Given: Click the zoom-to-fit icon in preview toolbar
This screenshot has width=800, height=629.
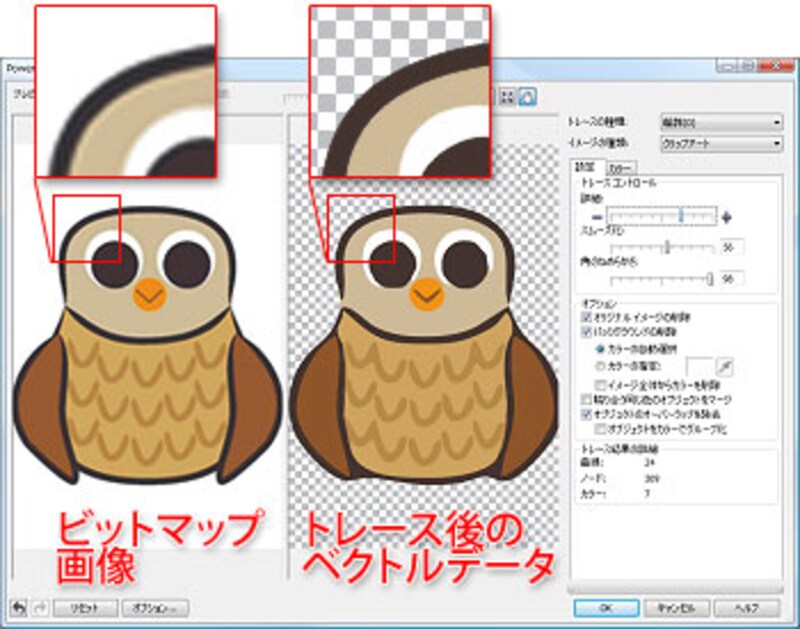Looking at the screenshot, I should point(507,97).
